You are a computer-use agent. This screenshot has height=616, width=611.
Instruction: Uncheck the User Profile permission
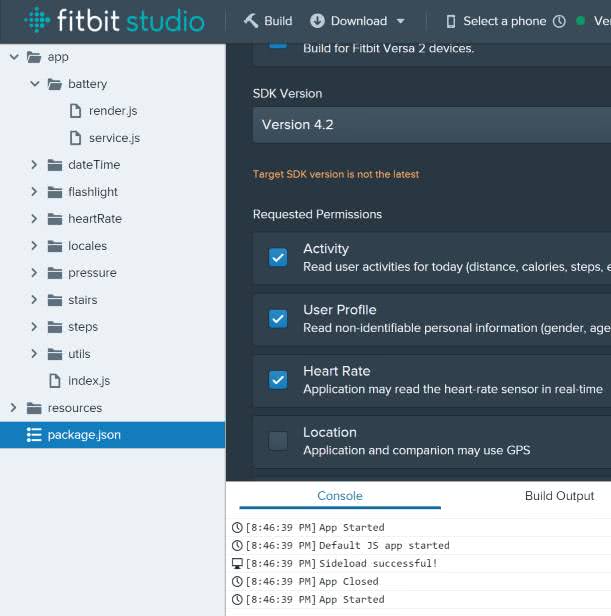click(278, 318)
